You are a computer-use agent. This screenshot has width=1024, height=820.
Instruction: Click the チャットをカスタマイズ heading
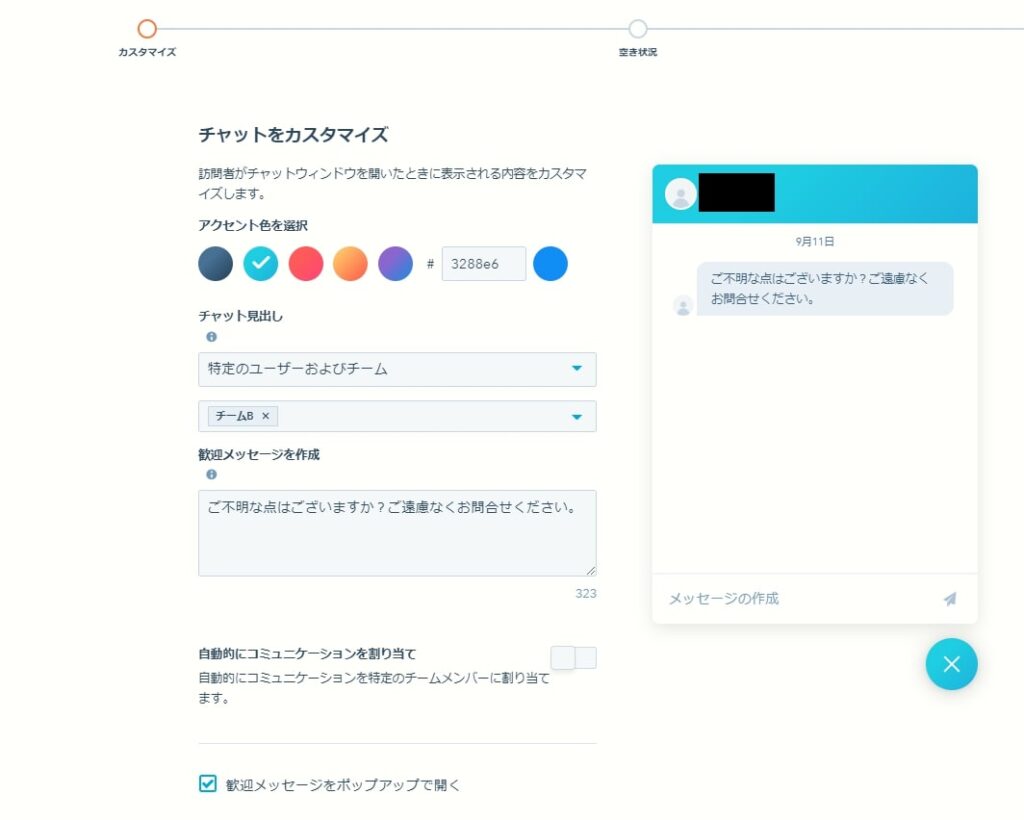[x=293, y=135]
